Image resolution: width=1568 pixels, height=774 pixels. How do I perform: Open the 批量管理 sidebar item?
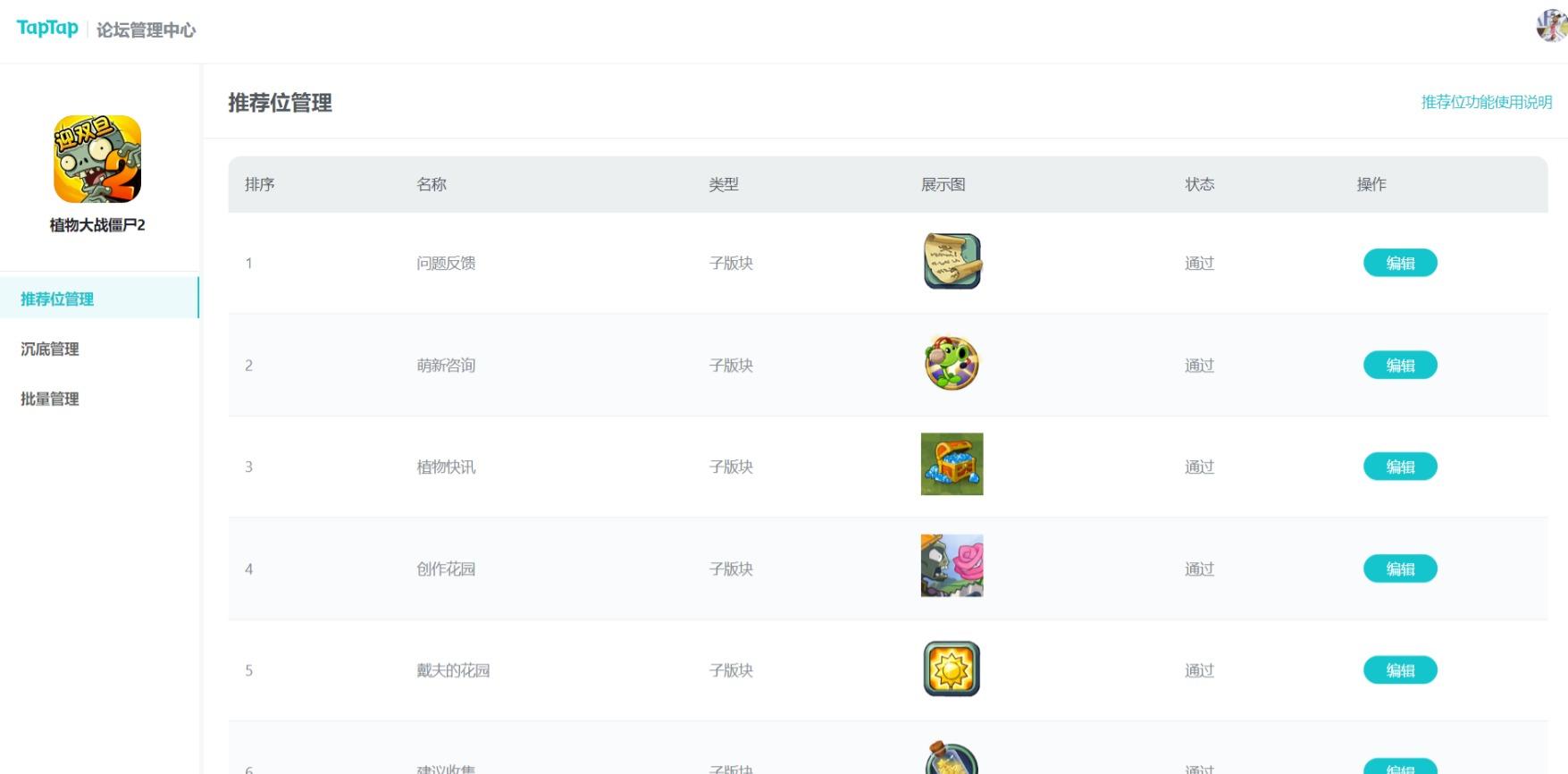[x=50, y=399]
